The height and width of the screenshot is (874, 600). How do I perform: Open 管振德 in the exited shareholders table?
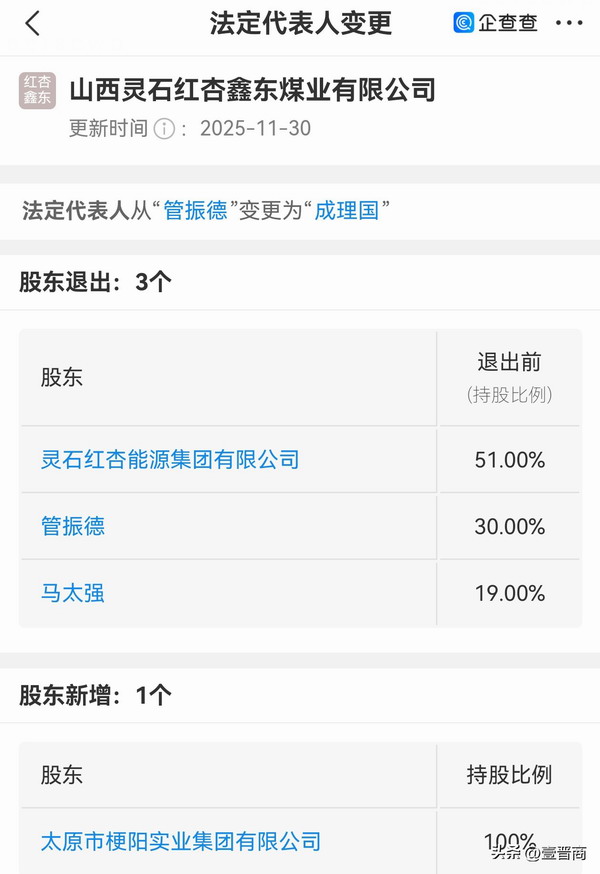[x=72, y=526]
